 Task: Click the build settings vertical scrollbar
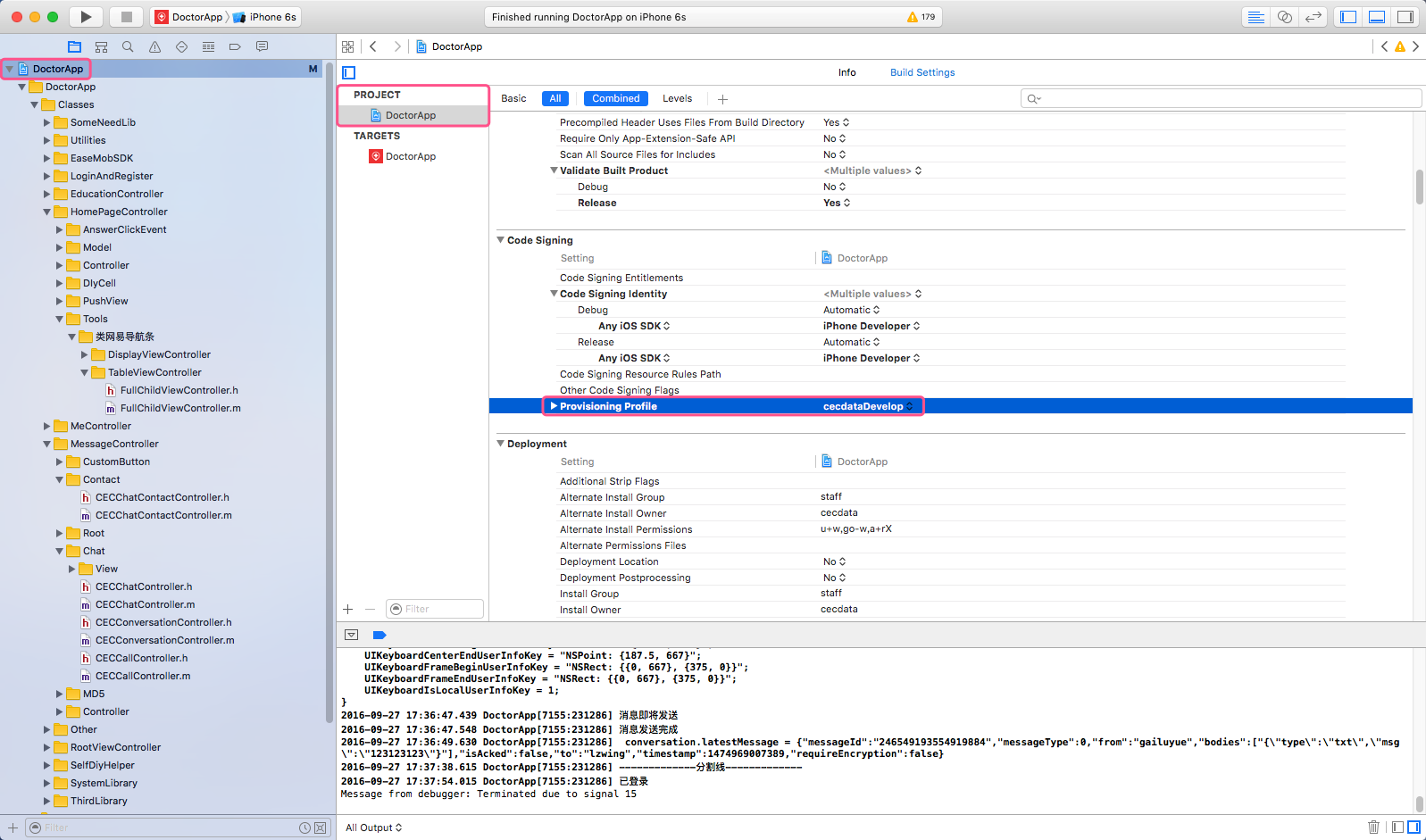click(1420, 187)
